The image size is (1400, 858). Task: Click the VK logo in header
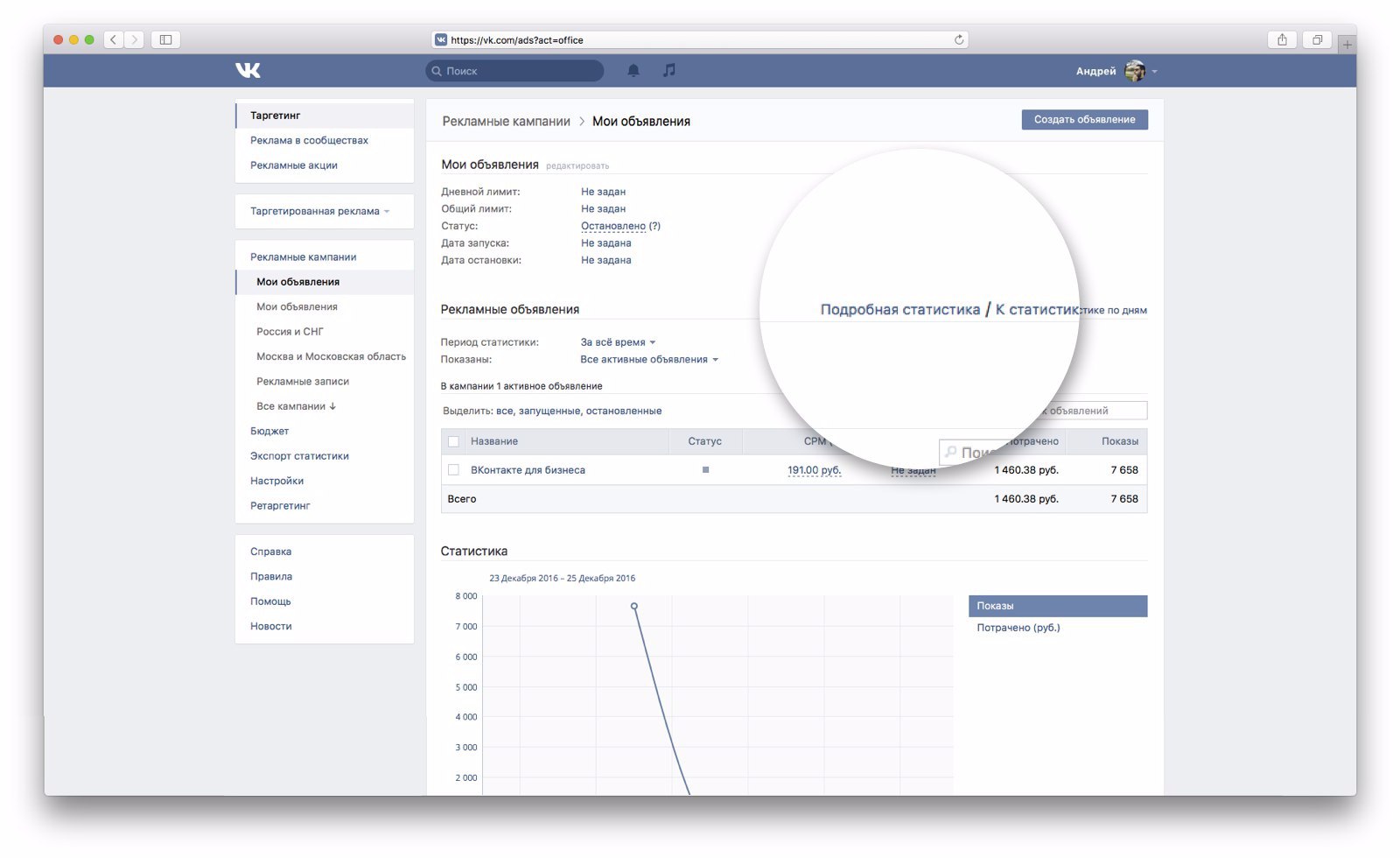coord(248,70)
